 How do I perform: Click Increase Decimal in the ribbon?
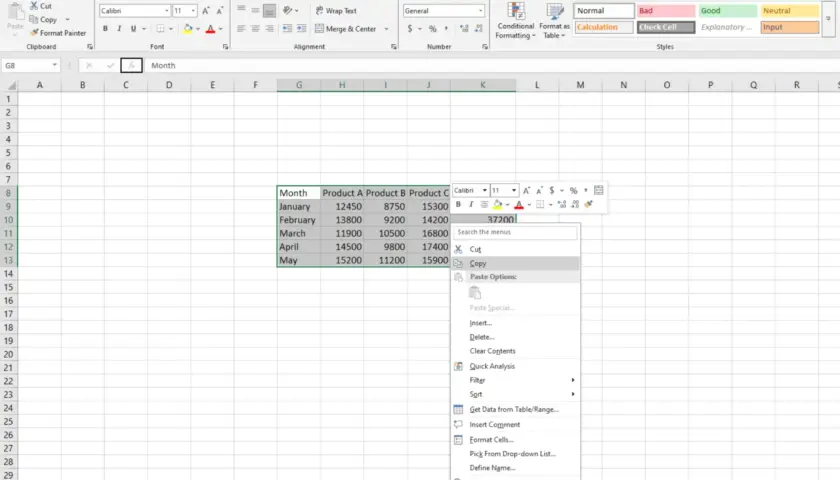tap(464, 28)
